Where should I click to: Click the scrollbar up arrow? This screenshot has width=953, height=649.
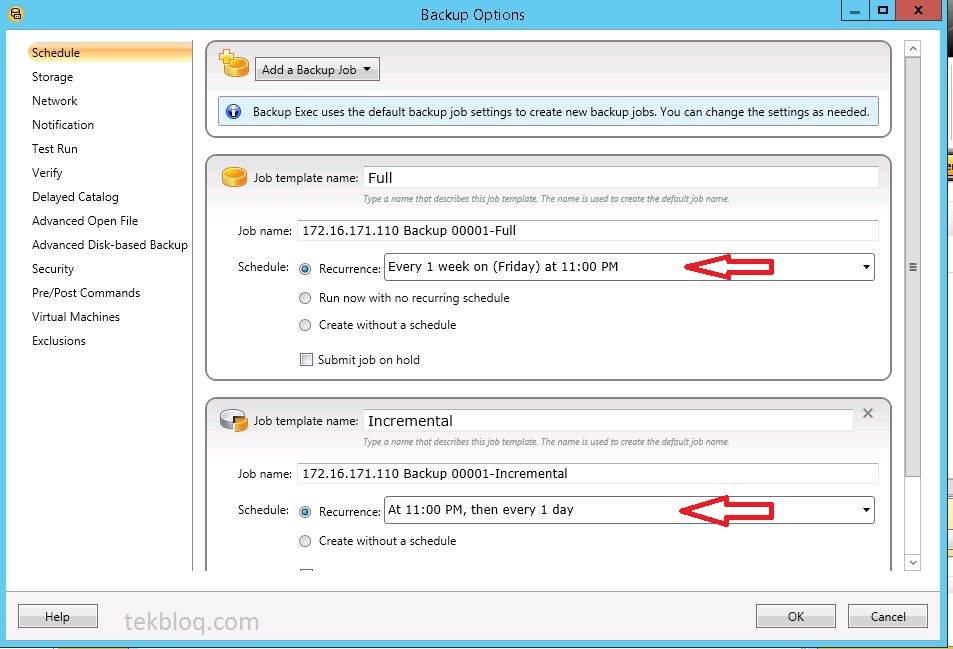click(x=912, y=49)
